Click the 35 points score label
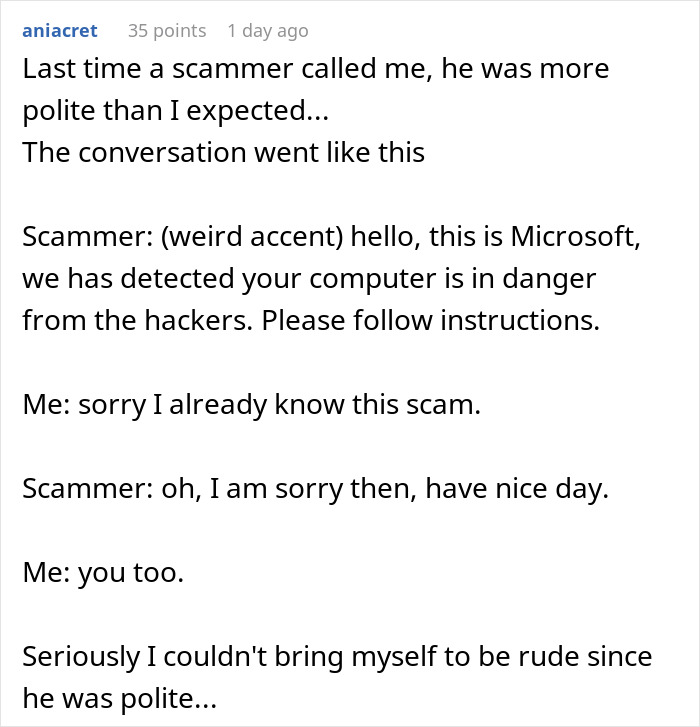 [166, 31]
